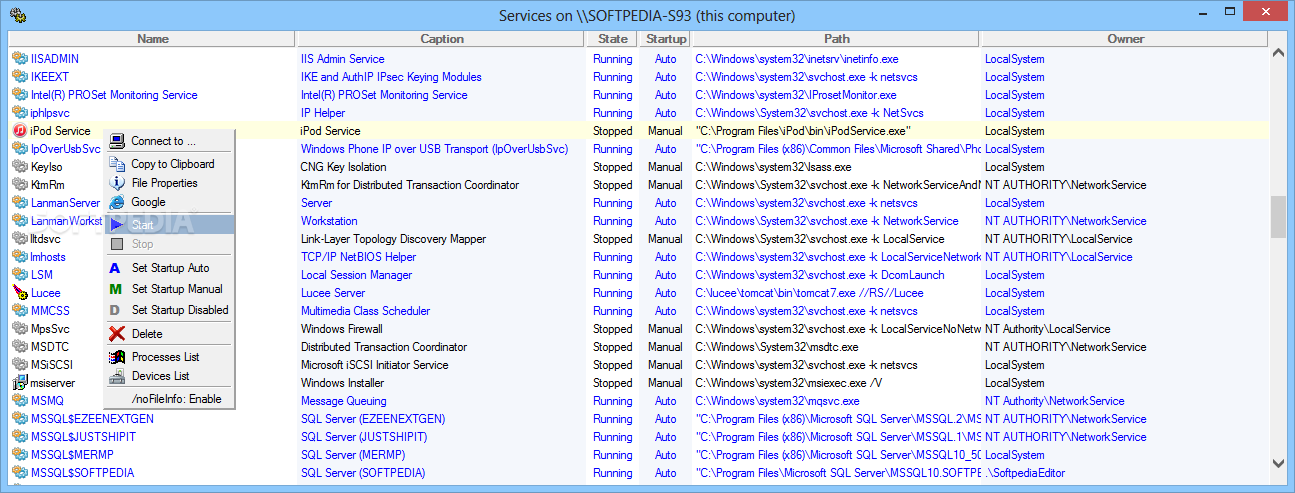The width and height of the screenshot is (1295, 493).
Task: Click the MMCSS service icon
Action: pyautogui.click(x=19, y=311)
